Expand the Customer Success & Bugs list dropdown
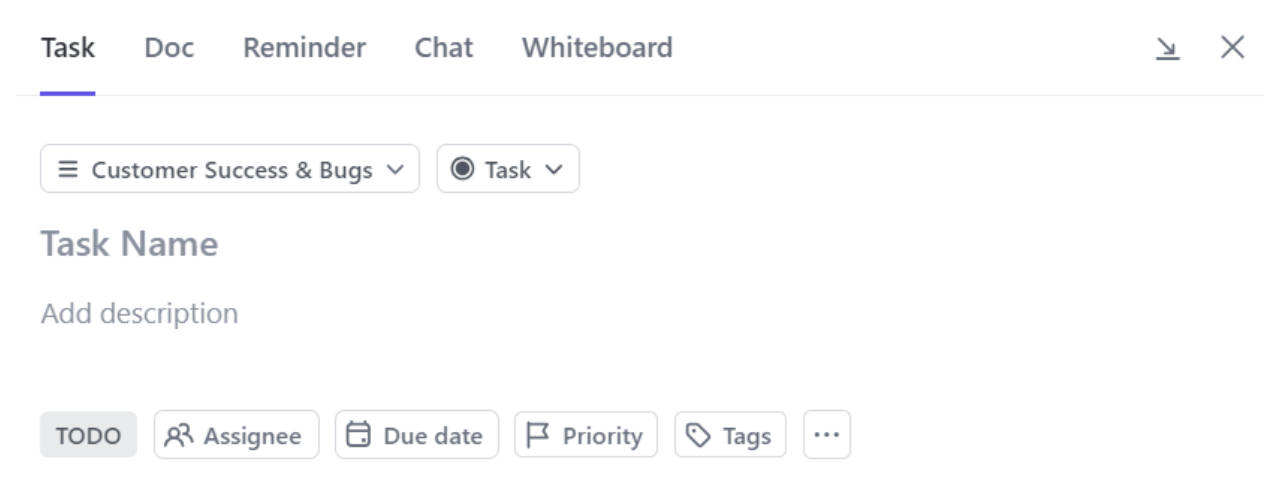1274x496 pixels. coord(395,170)
